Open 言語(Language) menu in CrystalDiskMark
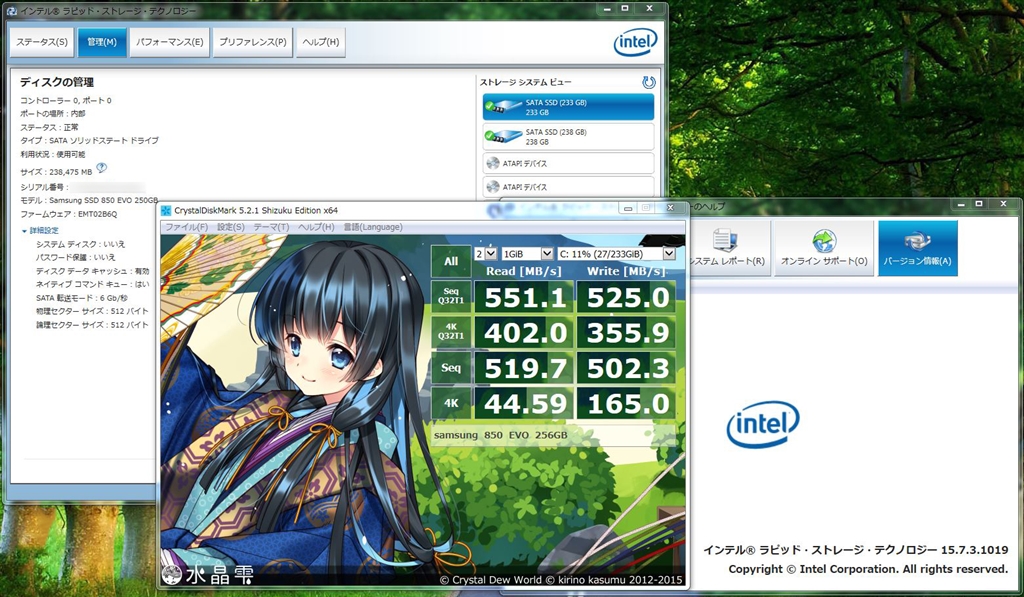 [373, 227]
